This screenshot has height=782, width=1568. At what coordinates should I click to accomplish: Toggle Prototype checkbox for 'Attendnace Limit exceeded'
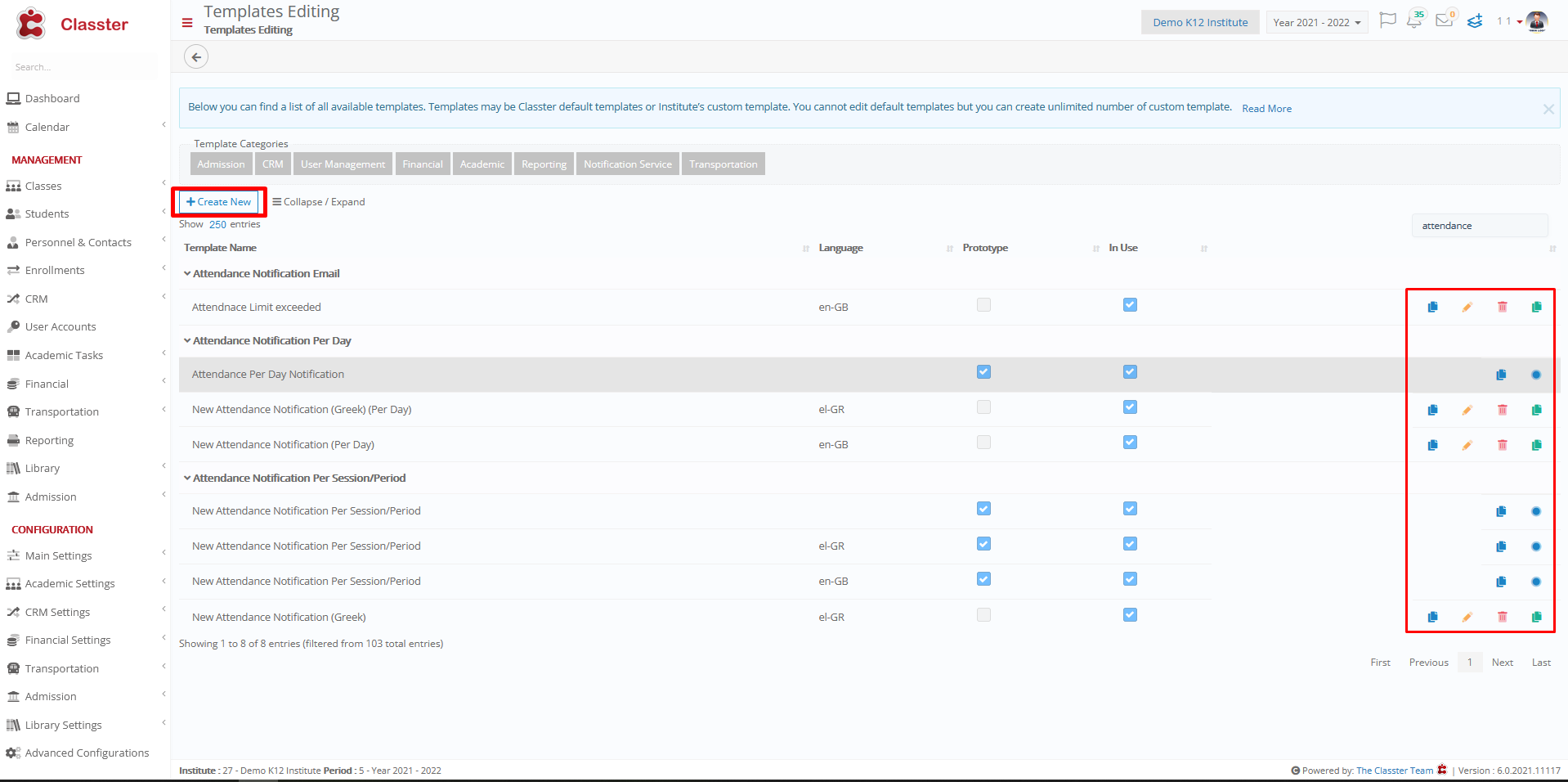pos(983,305)
